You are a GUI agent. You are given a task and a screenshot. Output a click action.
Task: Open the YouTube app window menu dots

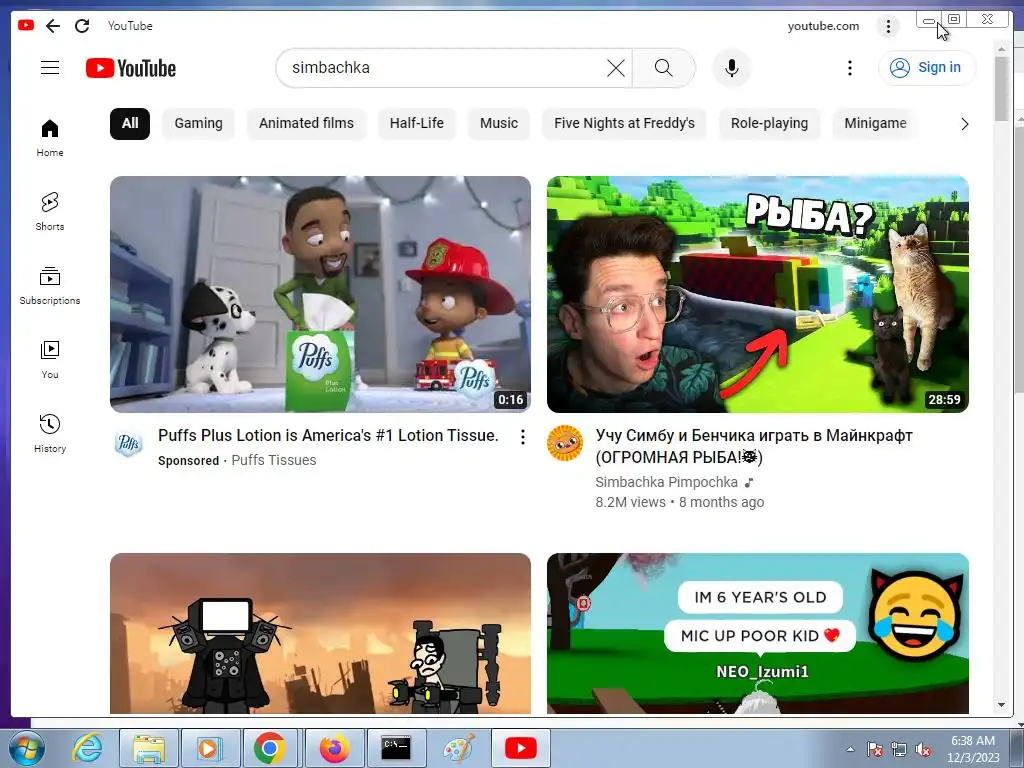(x=888, y=26)
